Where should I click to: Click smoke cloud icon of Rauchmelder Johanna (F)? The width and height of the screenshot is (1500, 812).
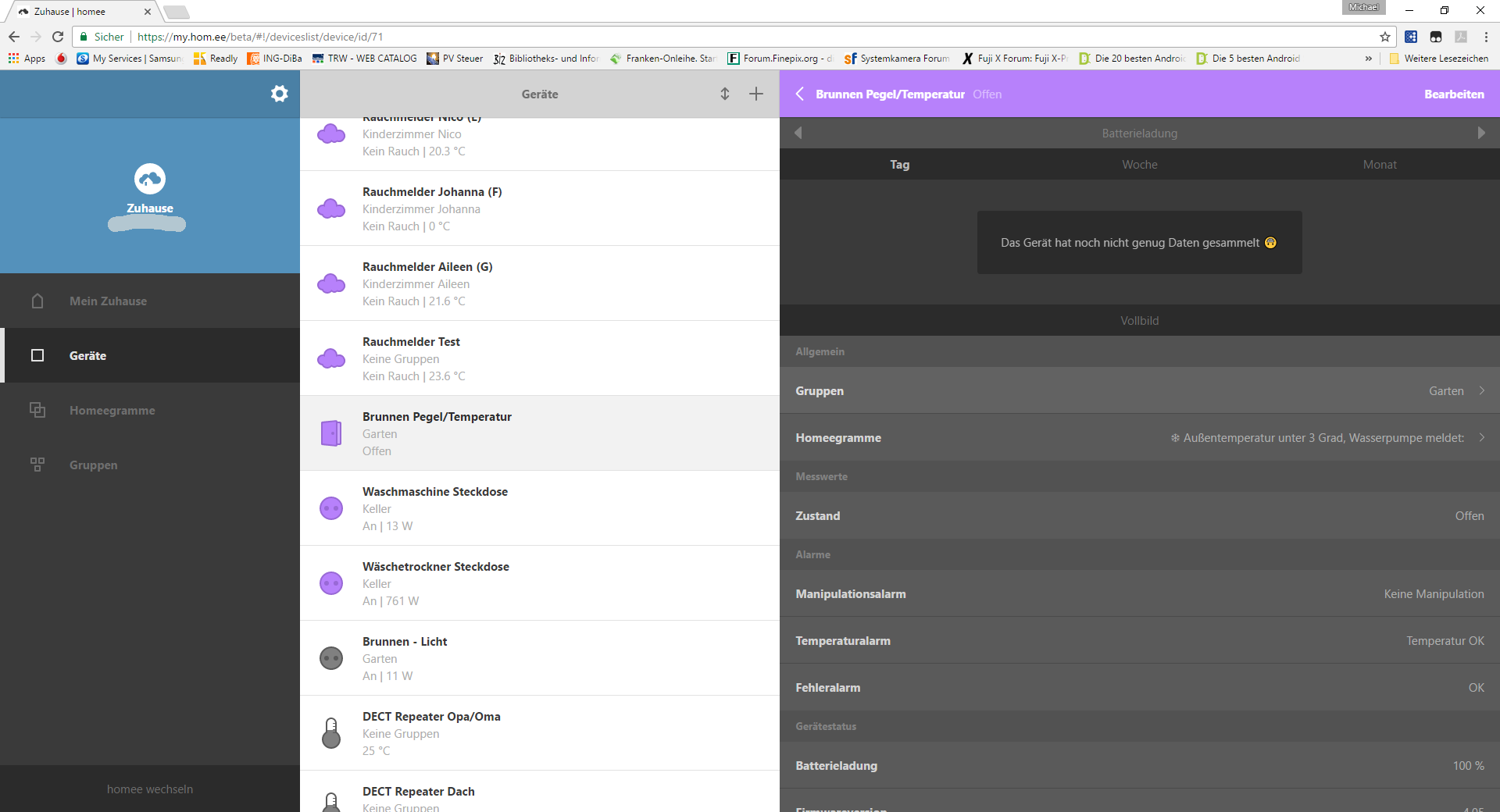tap(331, 208)
